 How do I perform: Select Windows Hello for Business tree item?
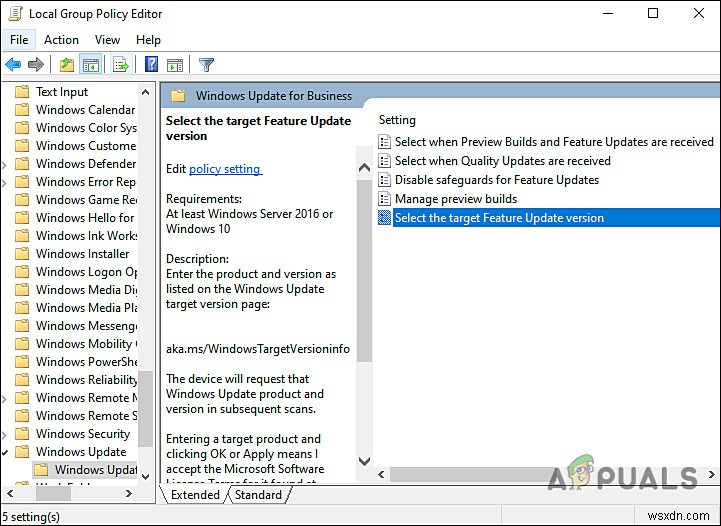coord(85,217)
